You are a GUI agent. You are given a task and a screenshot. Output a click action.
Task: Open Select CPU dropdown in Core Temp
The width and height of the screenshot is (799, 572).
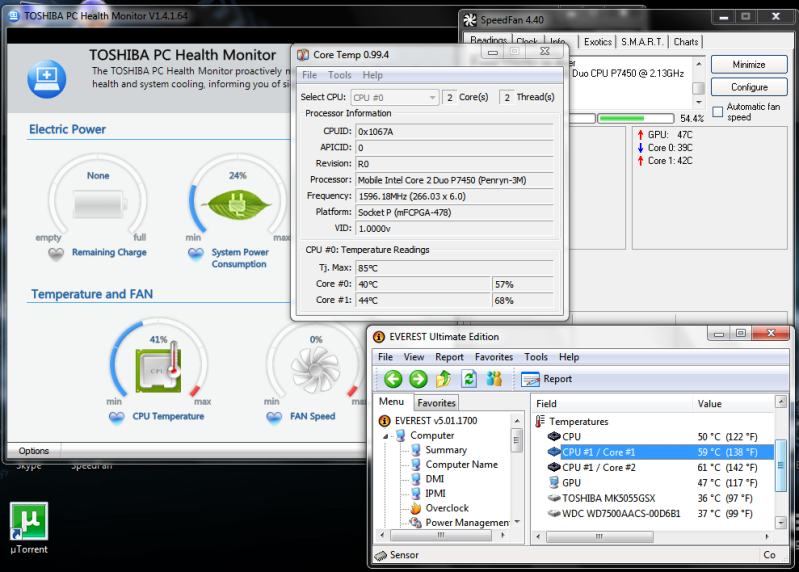pos(394,97)
